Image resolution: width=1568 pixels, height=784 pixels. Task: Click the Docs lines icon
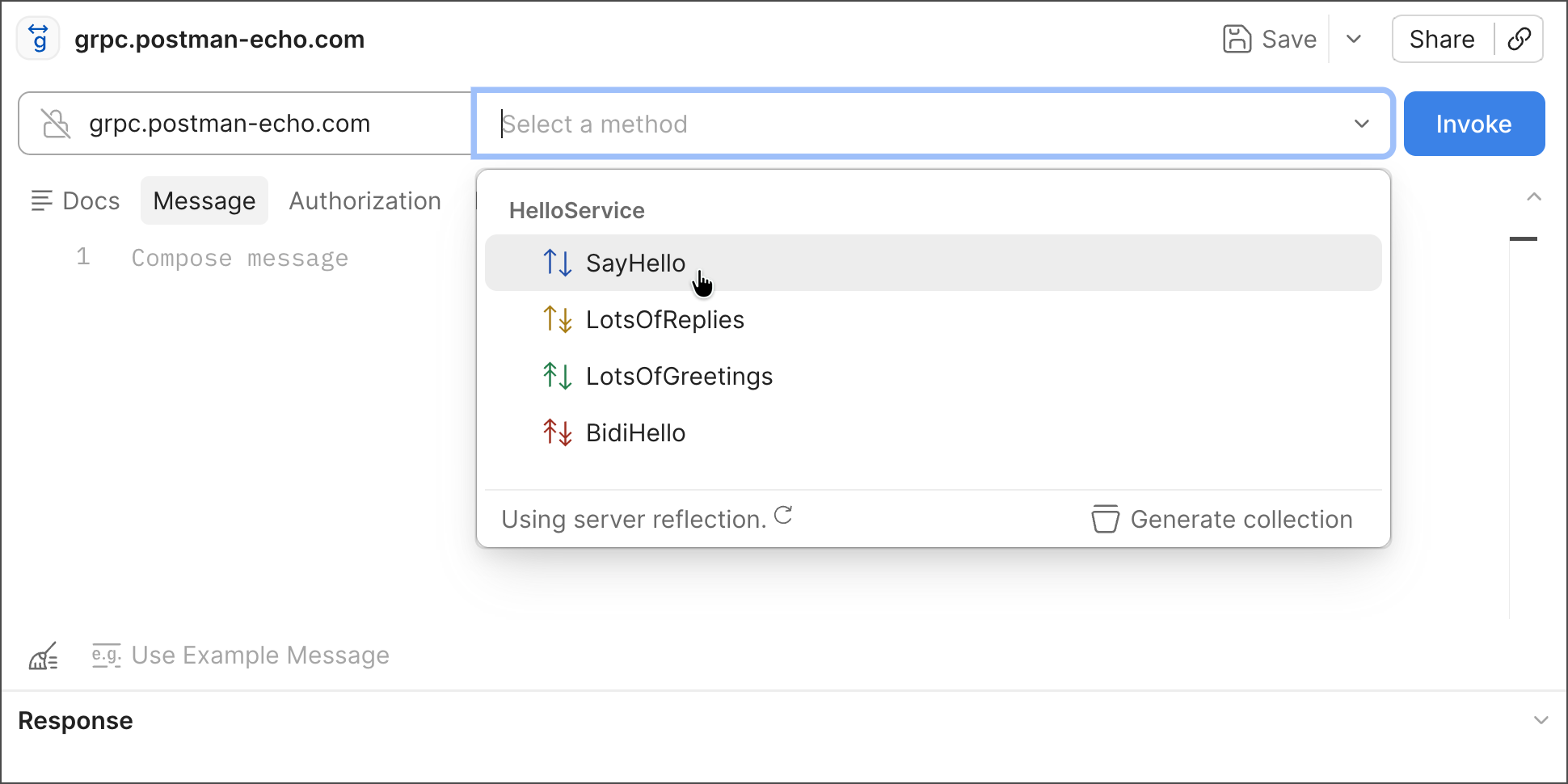[x=41, y=200]
